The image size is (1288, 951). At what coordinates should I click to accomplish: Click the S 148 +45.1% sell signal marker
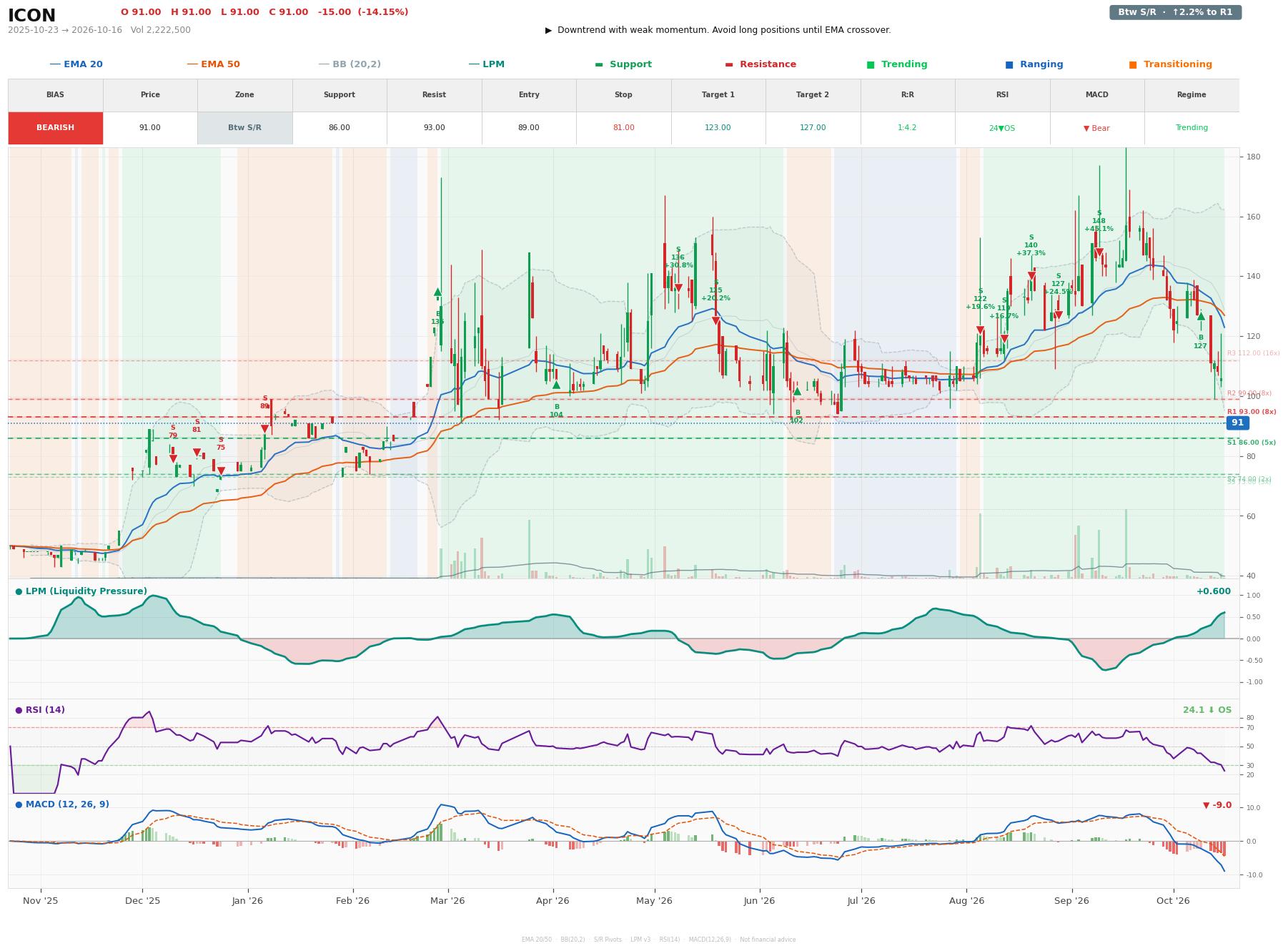point(1099,252)
